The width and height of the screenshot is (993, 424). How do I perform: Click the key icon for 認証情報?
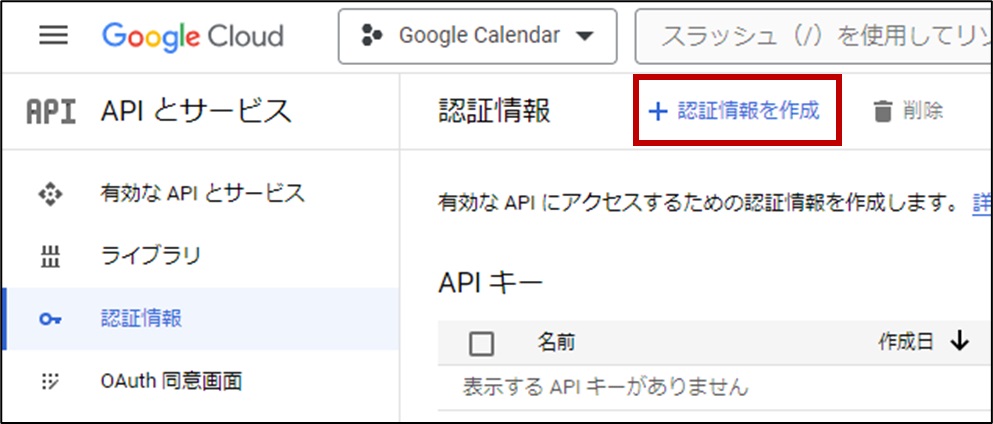click(x=49, y=319)
